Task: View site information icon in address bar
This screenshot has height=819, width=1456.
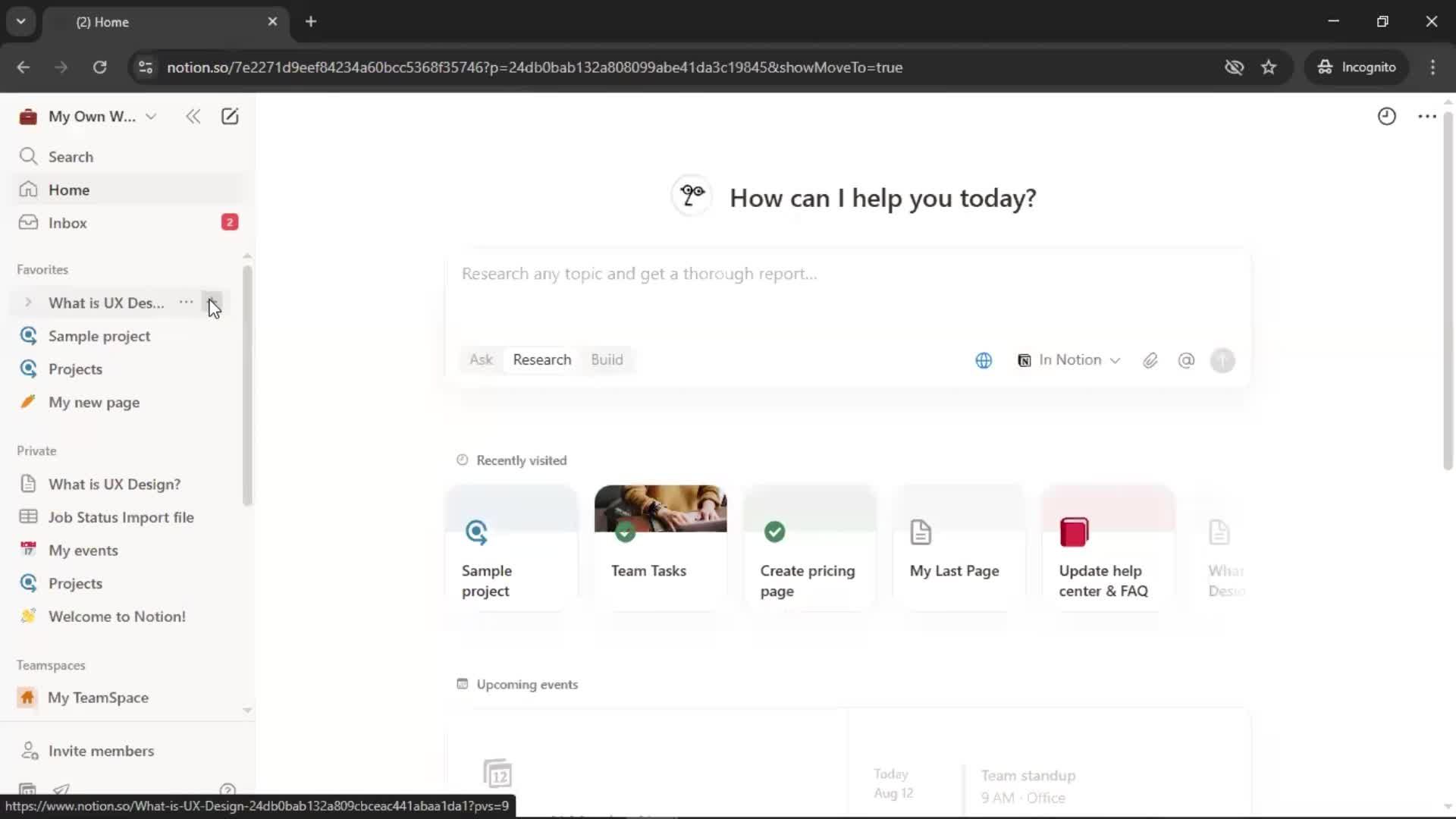Action: 145,67
